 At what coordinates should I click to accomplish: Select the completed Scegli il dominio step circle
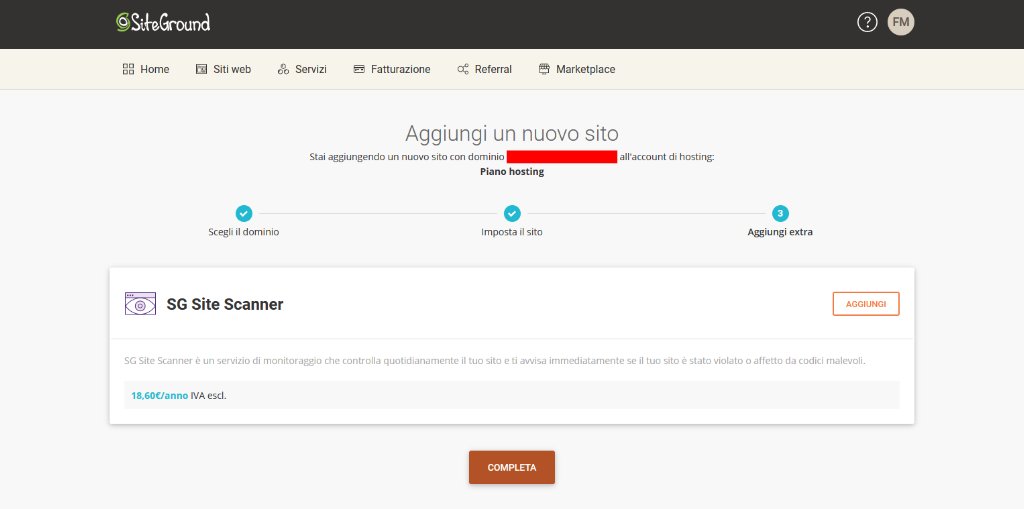pos(244,213)
